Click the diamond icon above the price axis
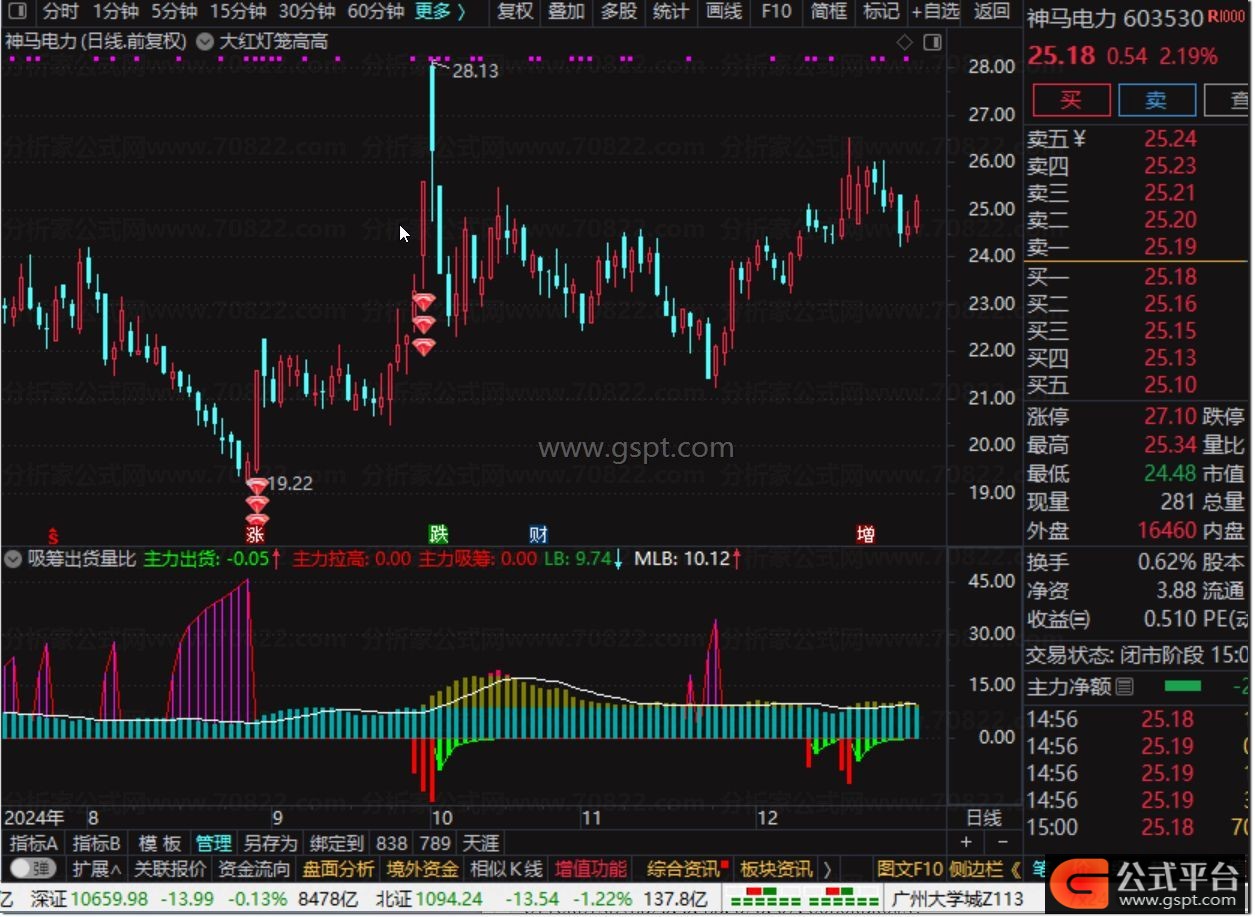1255x917 pixels. (x=904, y=42)
